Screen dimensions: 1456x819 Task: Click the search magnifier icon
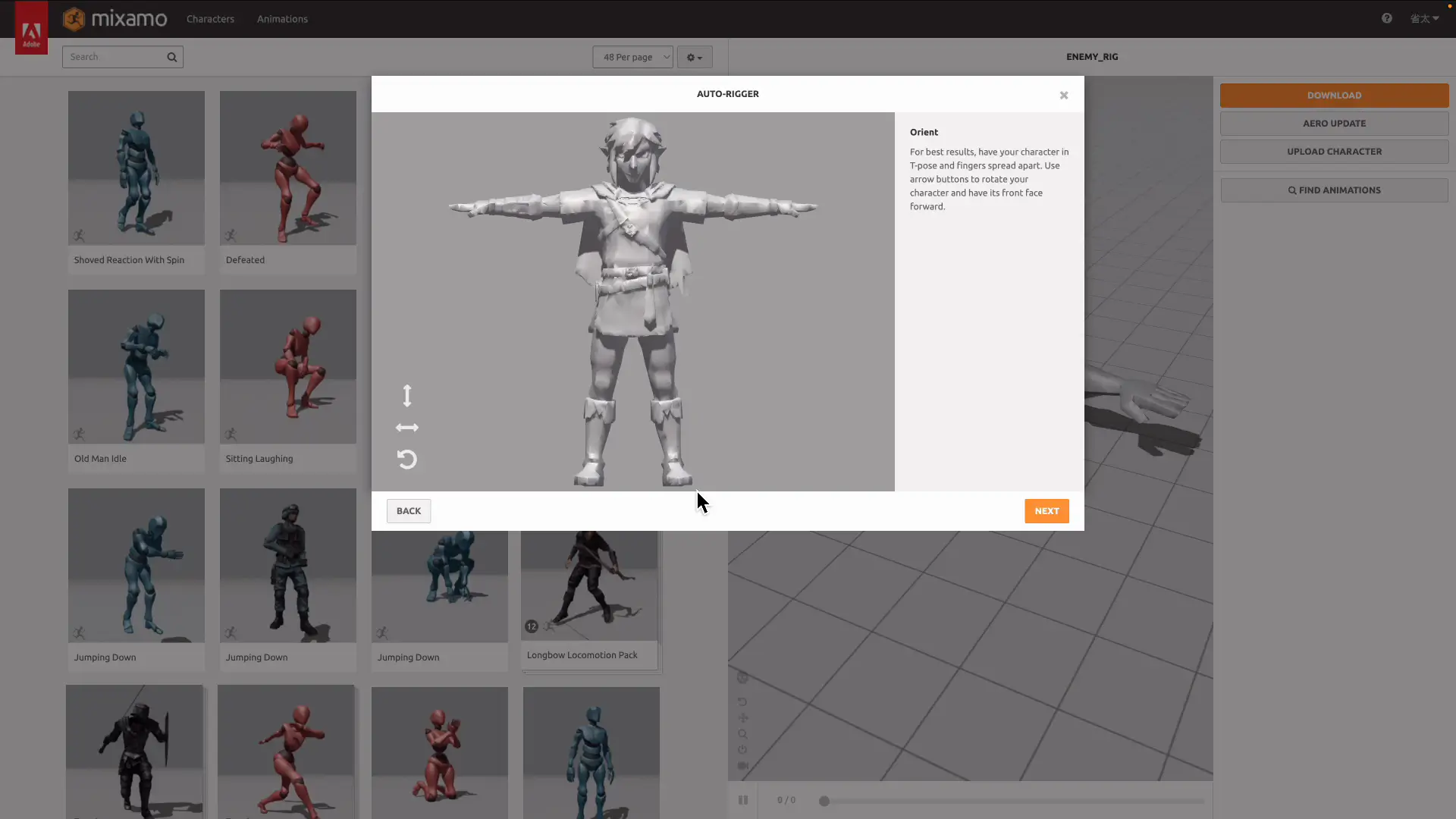pyautogui.click(x=172, y=57)
